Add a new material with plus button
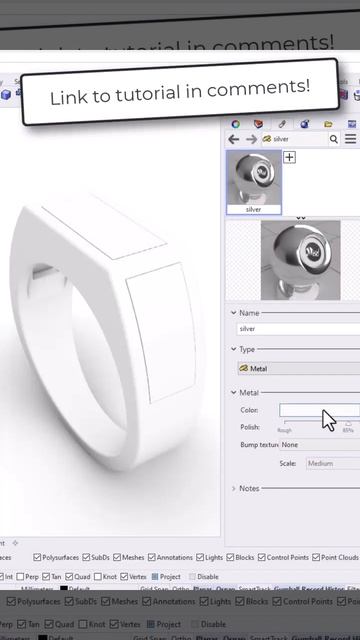The width and height of the screenshot is (360, 640). point(289,157)
